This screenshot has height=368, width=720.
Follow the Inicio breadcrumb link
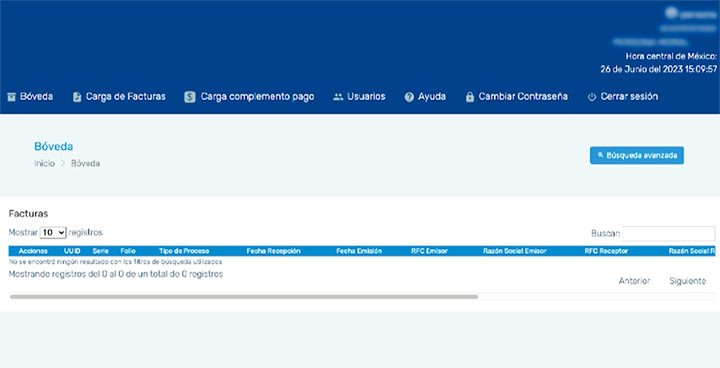click(x=45, y=164)
